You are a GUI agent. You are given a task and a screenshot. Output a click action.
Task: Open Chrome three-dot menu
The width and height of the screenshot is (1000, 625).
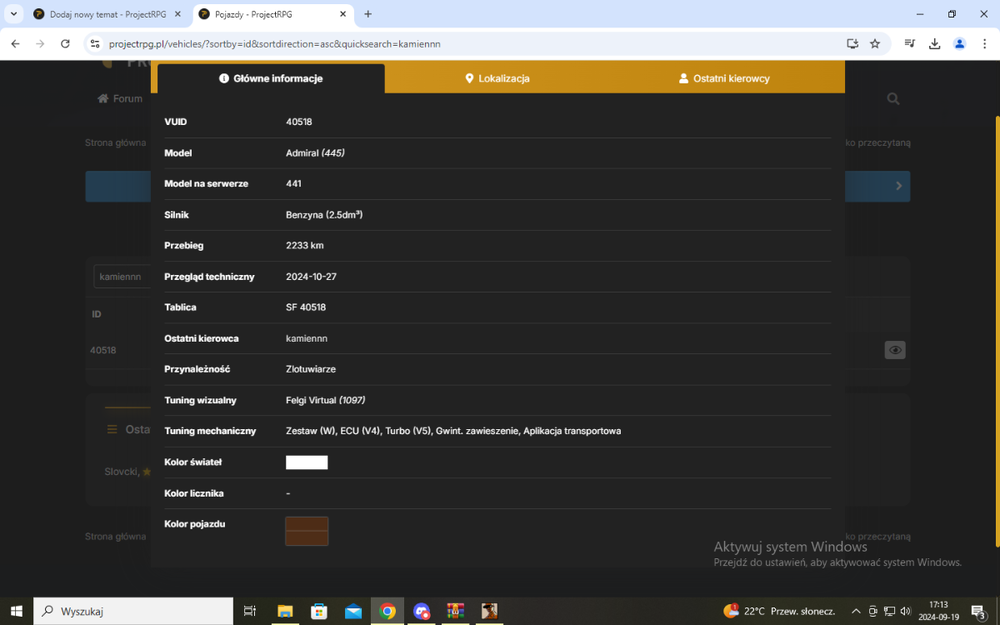click(x=985, y=43)
